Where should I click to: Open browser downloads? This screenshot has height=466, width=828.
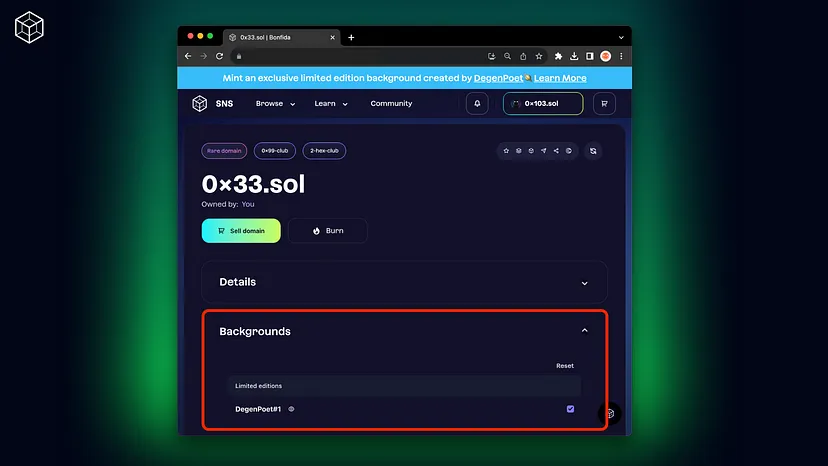574,56
